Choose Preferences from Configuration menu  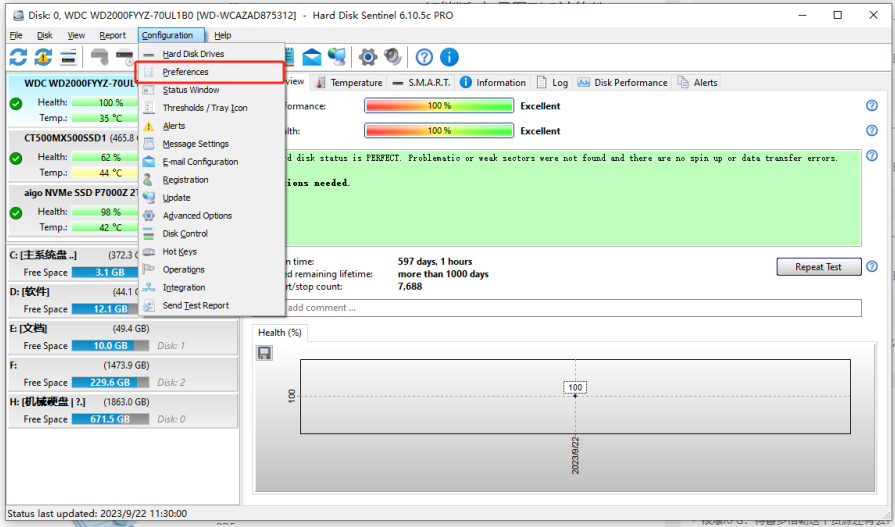coord(212,72)
